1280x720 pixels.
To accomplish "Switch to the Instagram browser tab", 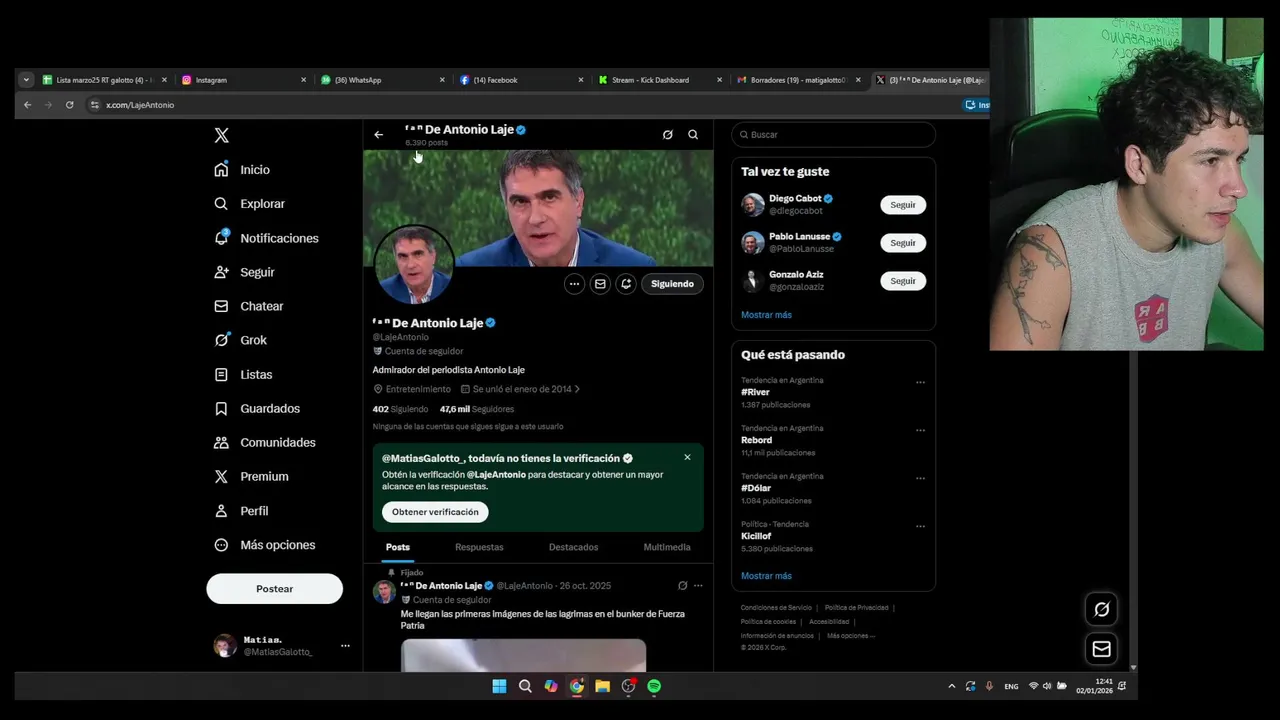I will pyautogui.click(x=244, y=80).
